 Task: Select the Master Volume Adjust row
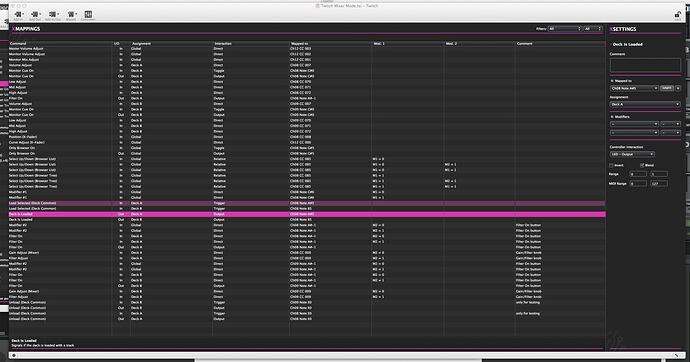pyautogui.click(x=307, y=48)
